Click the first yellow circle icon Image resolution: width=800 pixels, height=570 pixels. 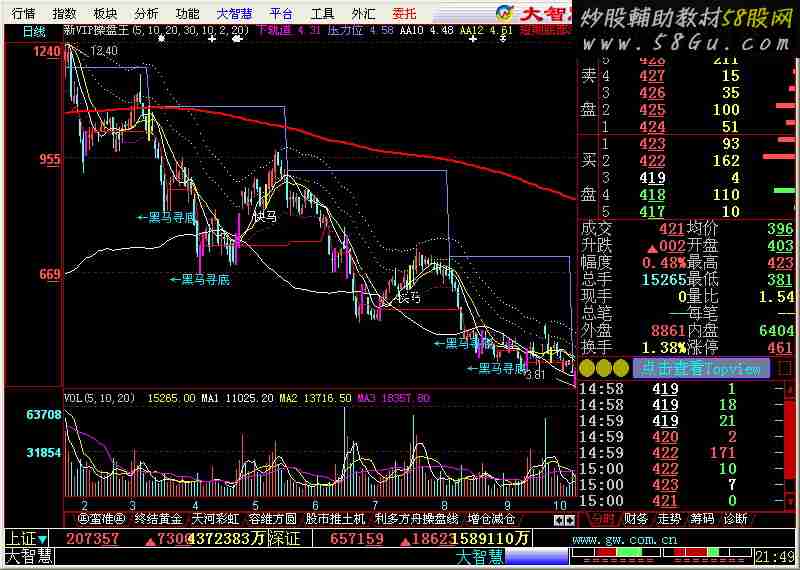(x=587, y=368)
